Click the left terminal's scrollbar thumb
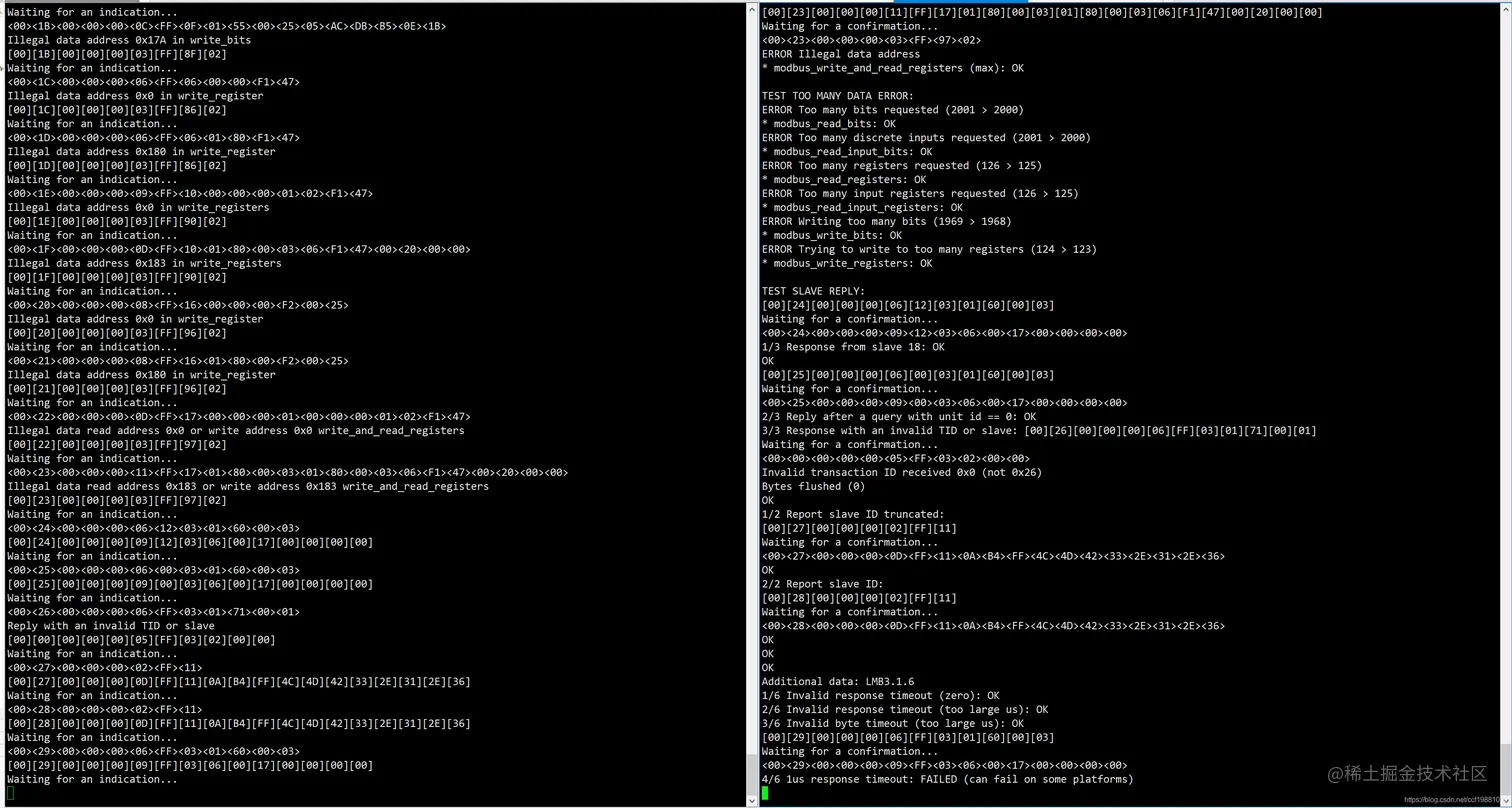1512x808 pixels. click(x=751, y=773)
